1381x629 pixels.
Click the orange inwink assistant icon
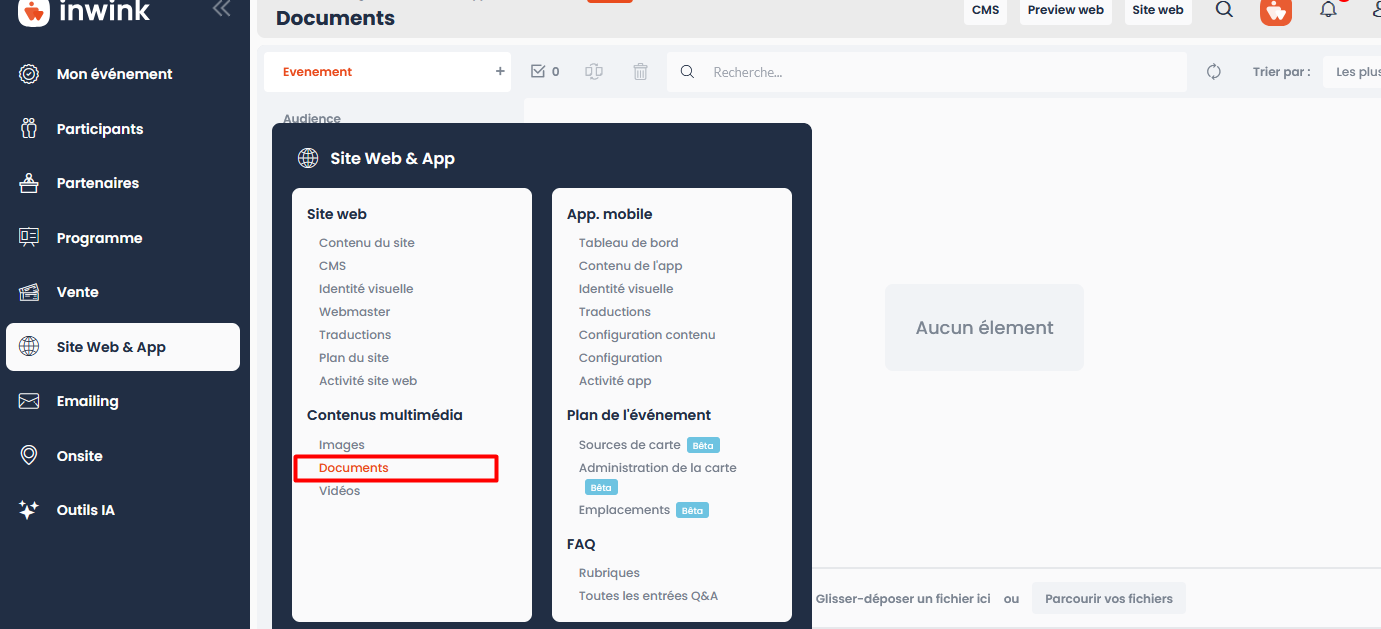[1276, 11]
